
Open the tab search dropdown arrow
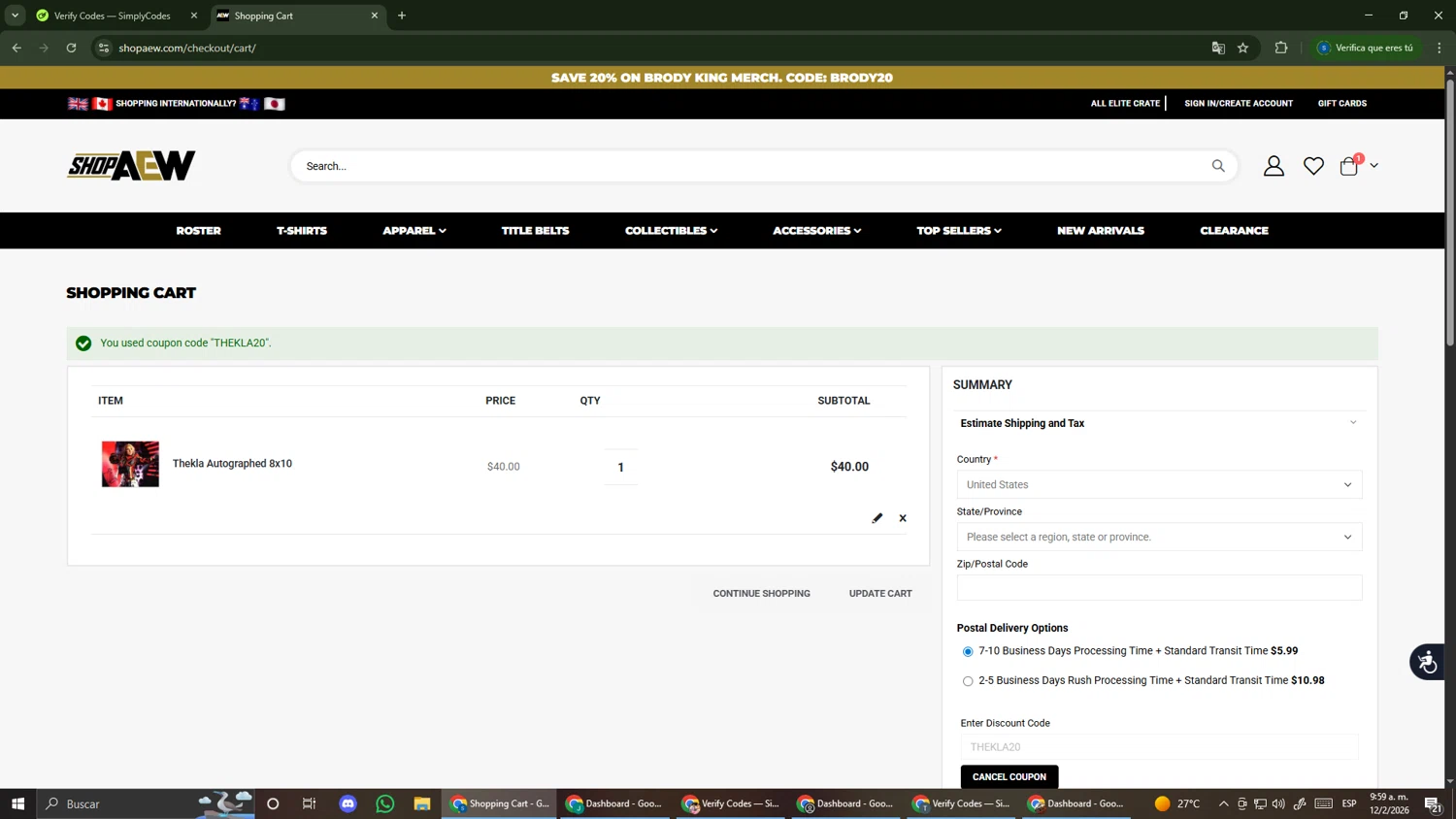pos(15,16)
